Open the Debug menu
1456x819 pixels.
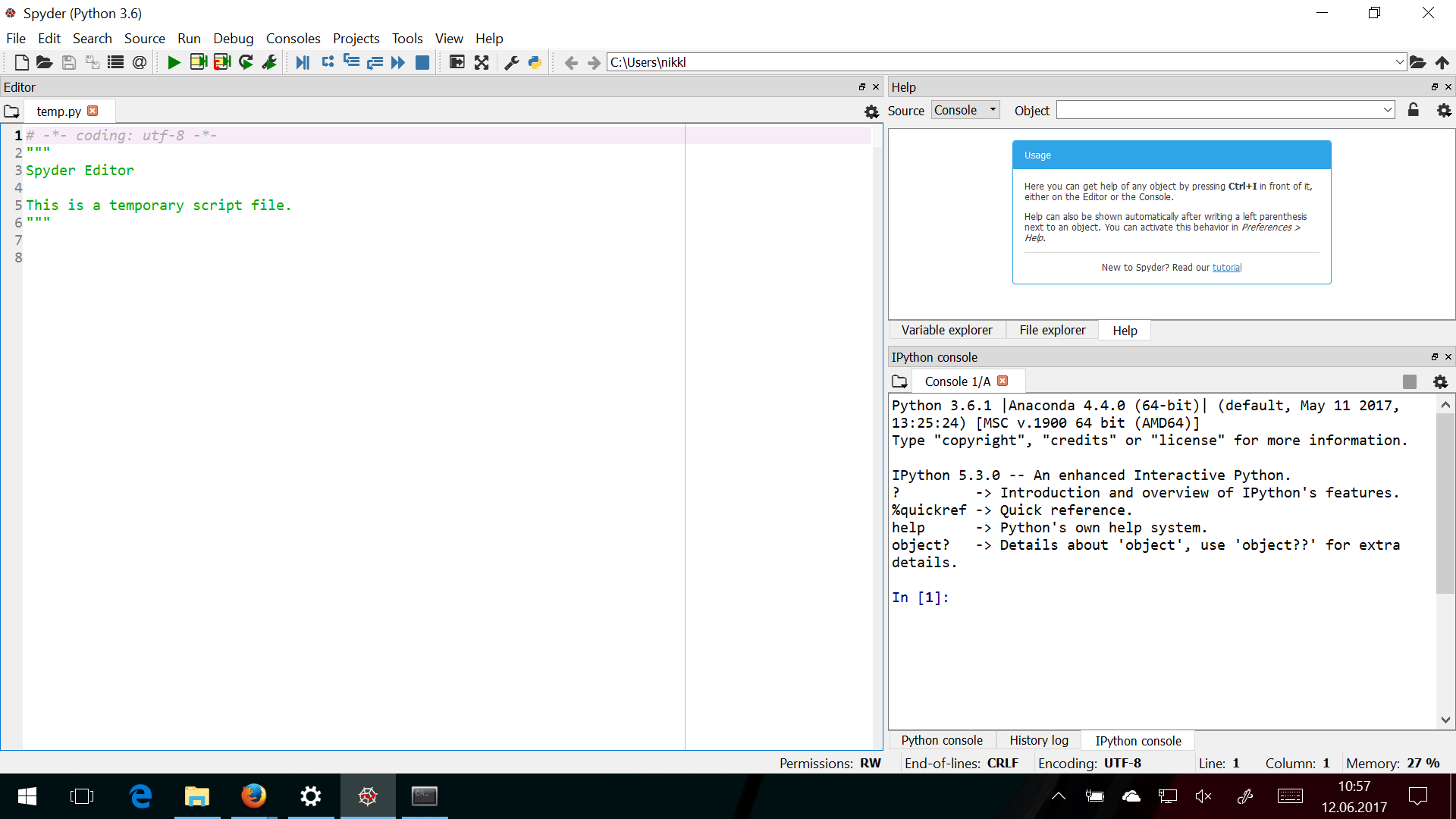pos(233,39)
